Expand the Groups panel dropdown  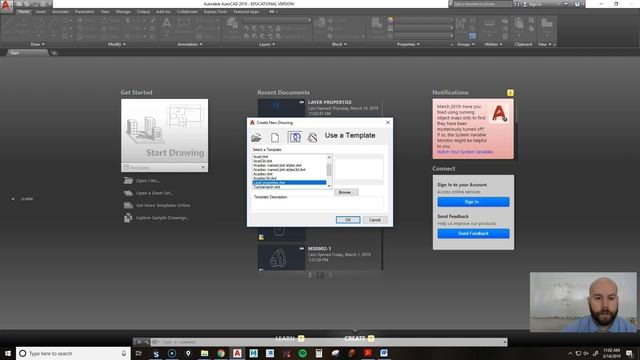click(x=466, y=44)
